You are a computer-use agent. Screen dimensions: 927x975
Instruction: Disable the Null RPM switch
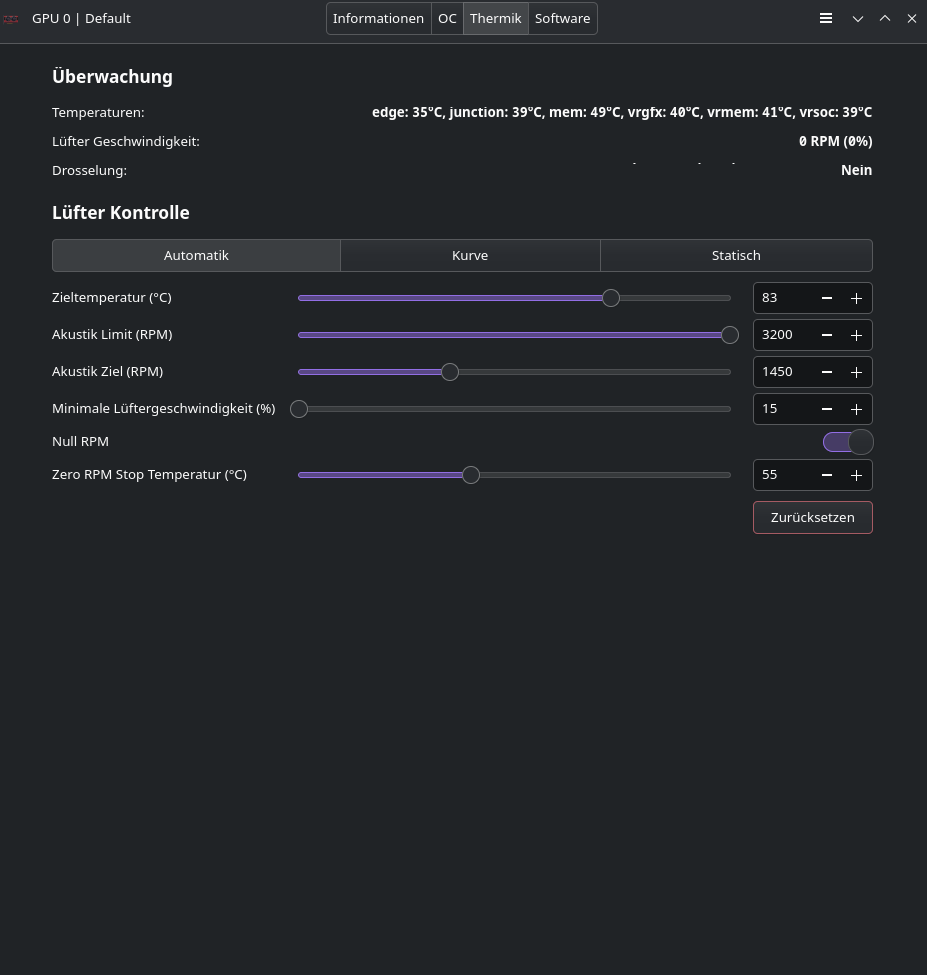click(847, 442)
